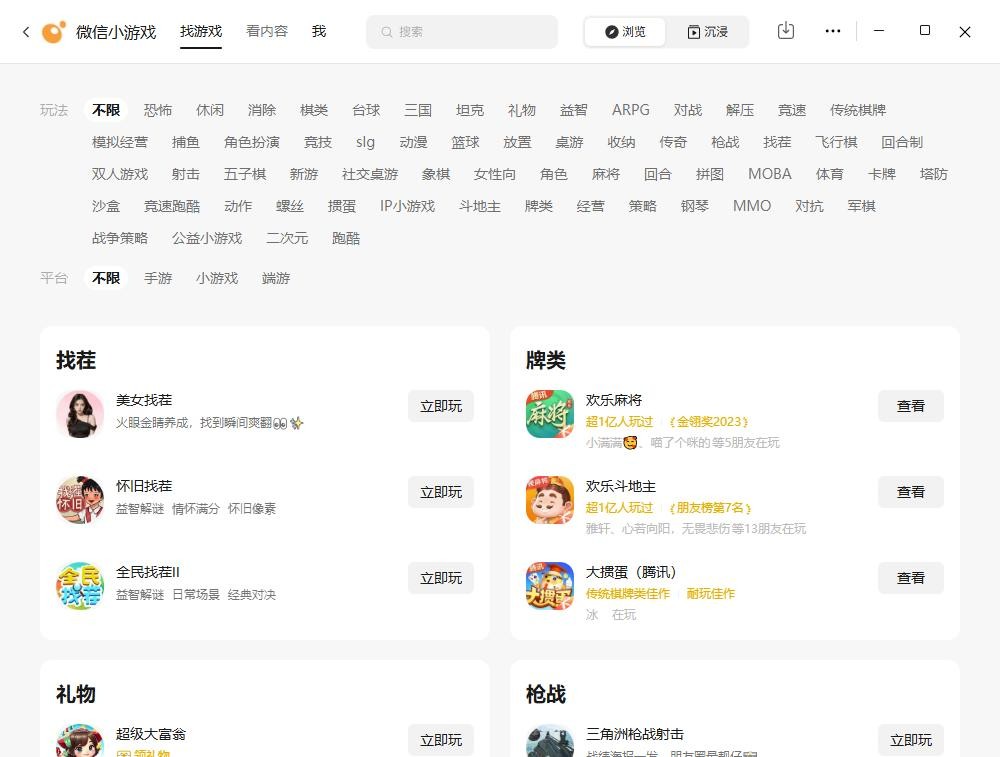Select the 塔防 gameplay tag
1000x757 pixels.
934,174
